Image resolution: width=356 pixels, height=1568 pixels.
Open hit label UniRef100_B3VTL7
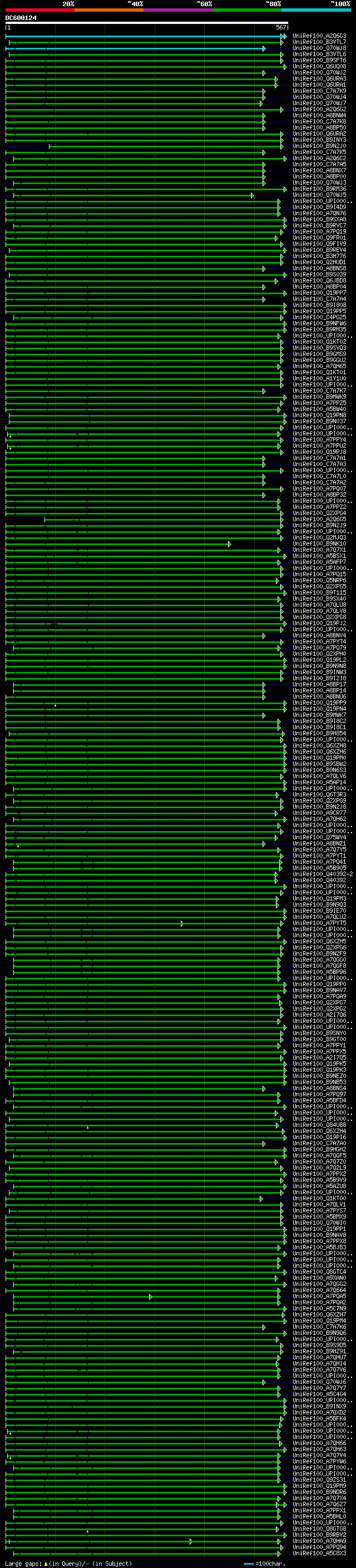tap(319, 42)
